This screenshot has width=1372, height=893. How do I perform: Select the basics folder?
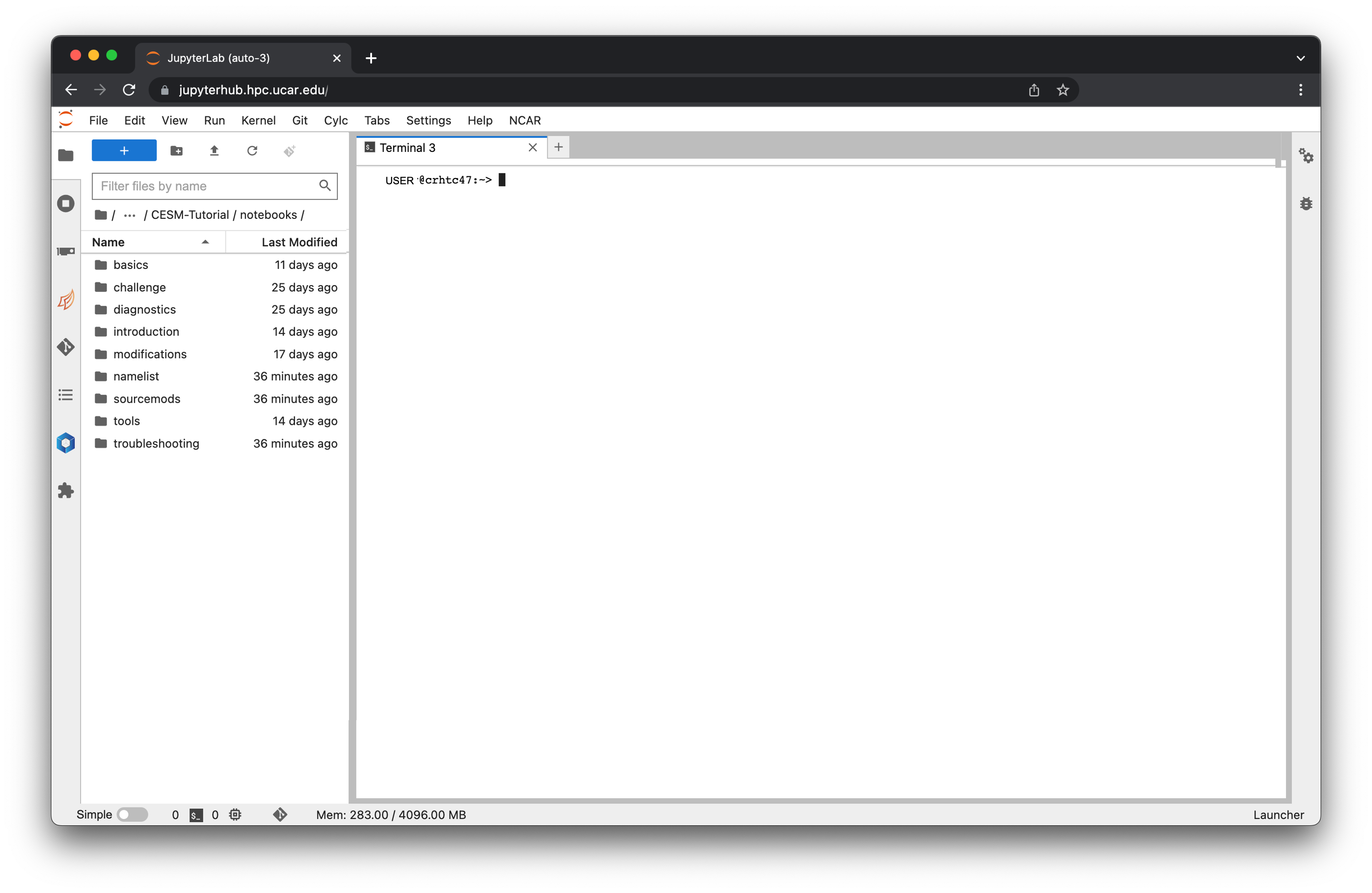tap(214, 264)
